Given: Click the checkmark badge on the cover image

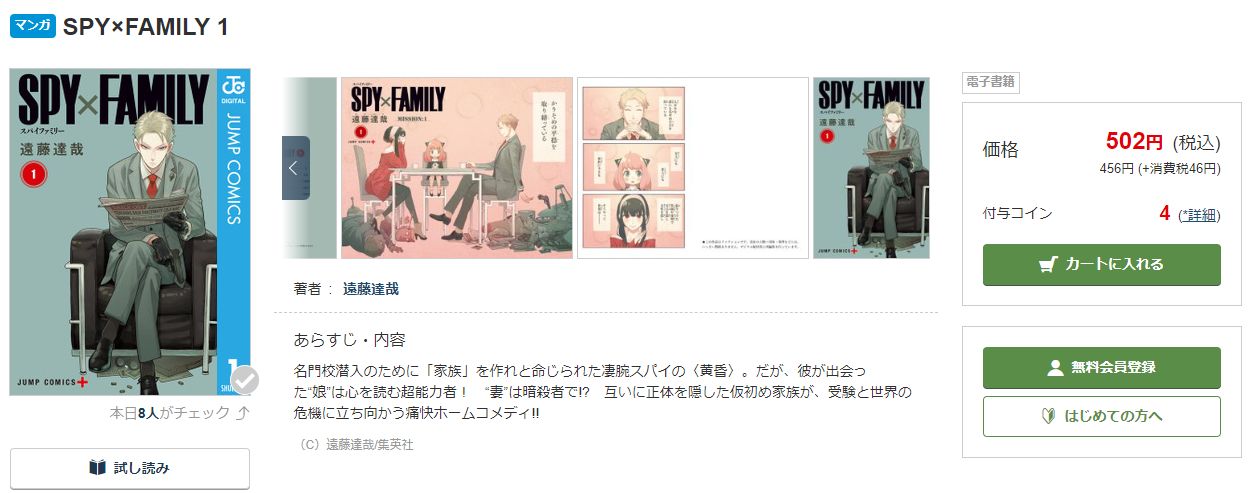Looking at the screenshot, I should click(x=244, y=381).
